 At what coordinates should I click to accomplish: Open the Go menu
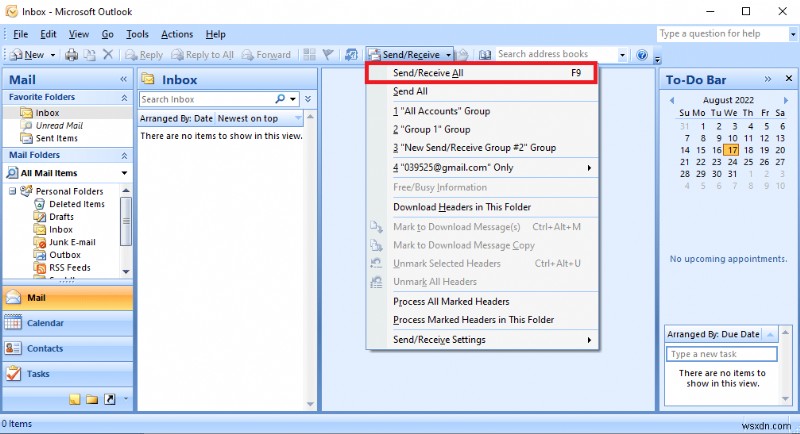(107, 34)
